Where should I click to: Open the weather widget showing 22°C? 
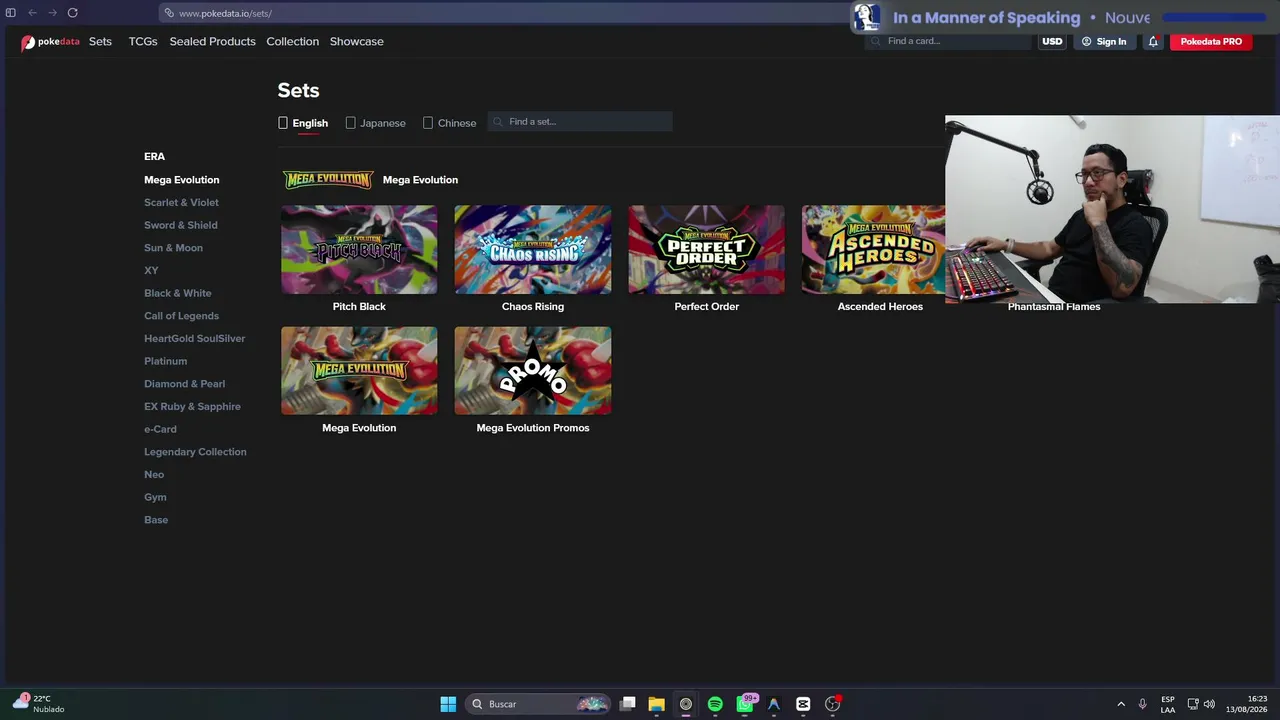tap(38, 704)
